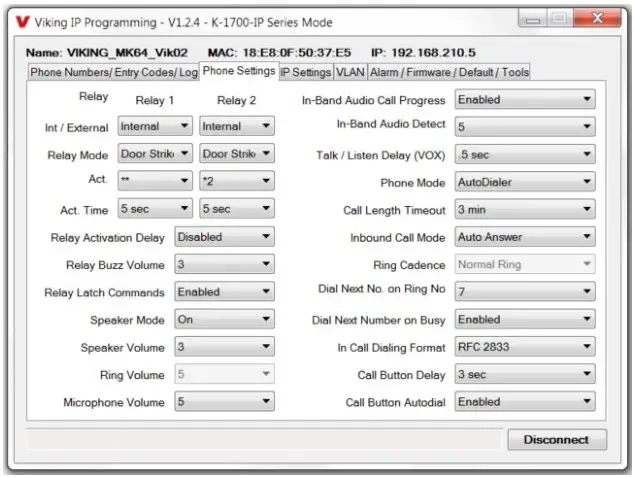Click the status bar field beside Disconnect
Screen dimensions: 634x477
point(264,439)
